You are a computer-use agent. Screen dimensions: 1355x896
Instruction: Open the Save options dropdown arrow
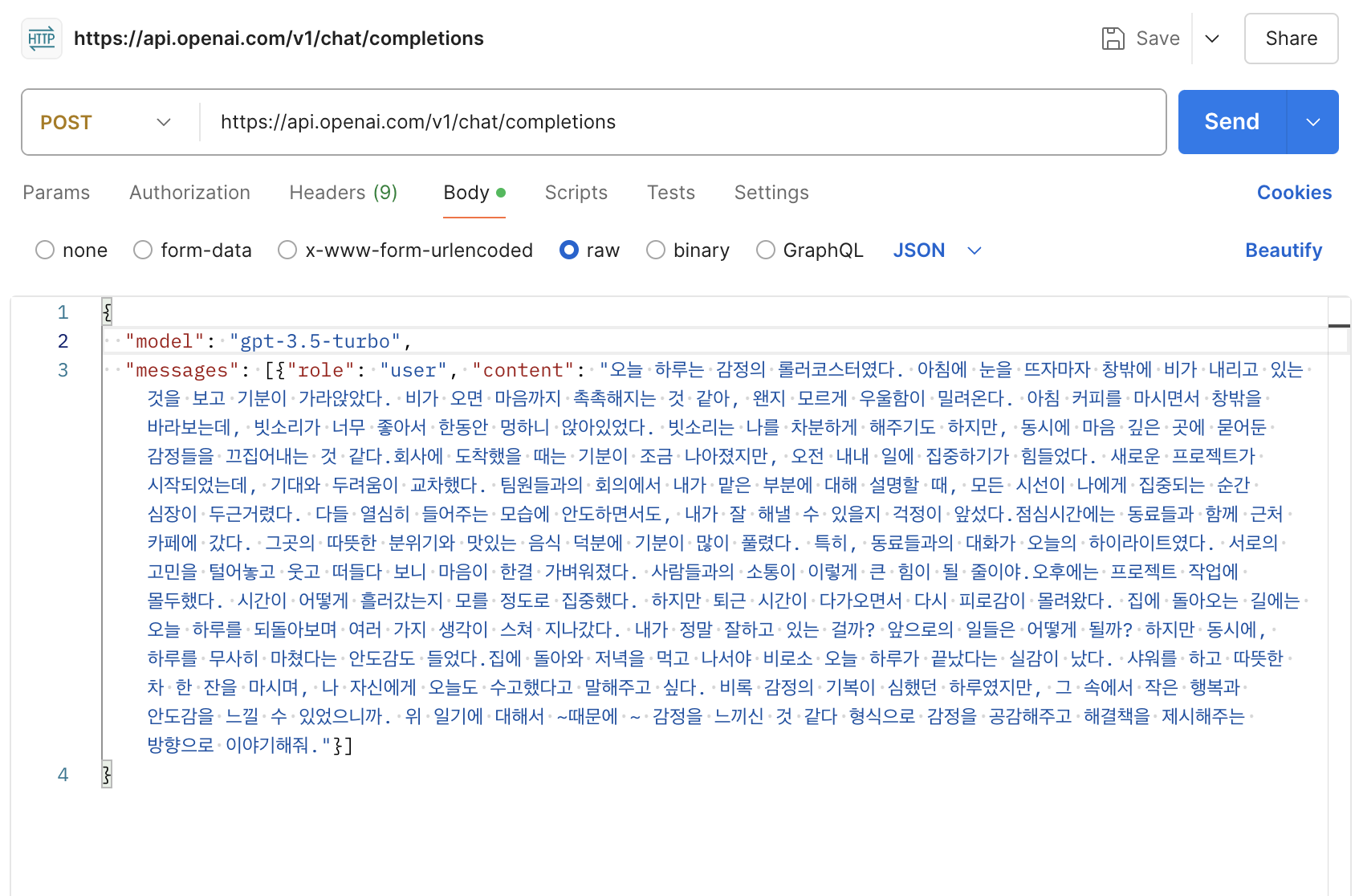1212,39
